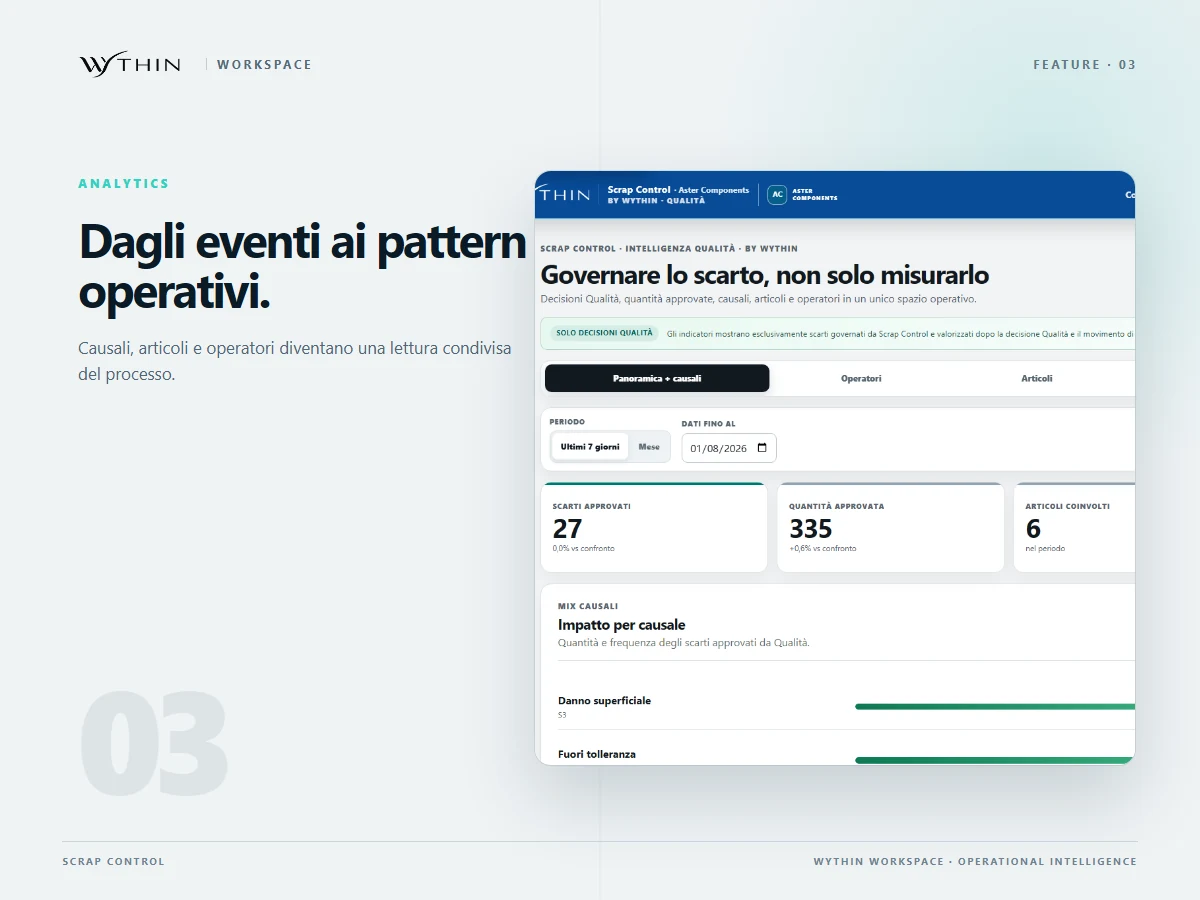The image size is (1200, 900).
Task: Click the OPERATIONAL INTELLIGENCE footer text
Action: tap(1047, 862)
